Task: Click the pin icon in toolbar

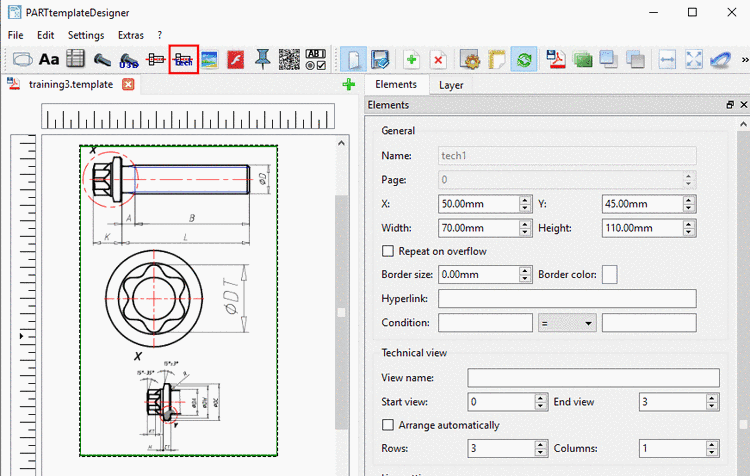Action: (x=263, y=60)
